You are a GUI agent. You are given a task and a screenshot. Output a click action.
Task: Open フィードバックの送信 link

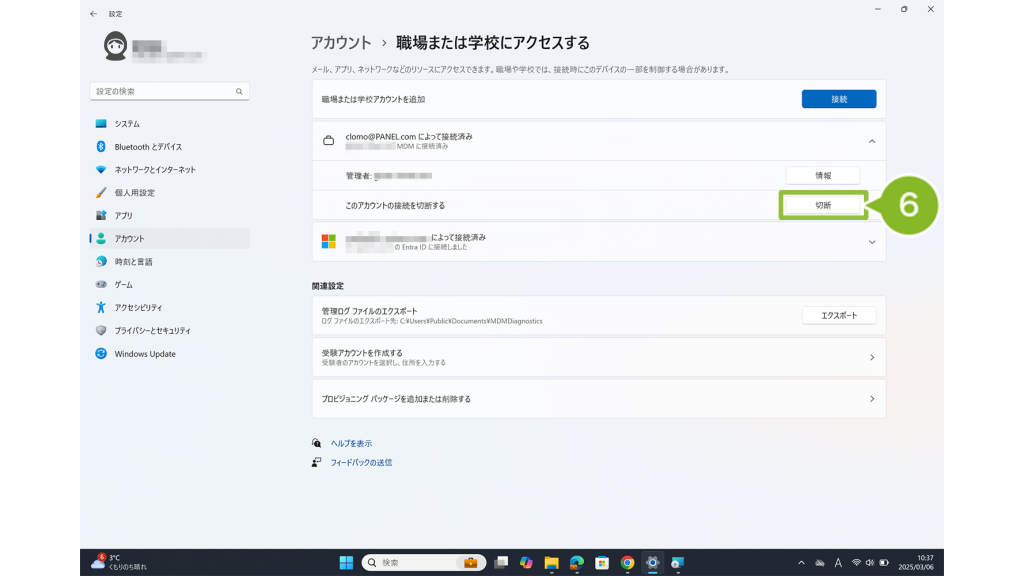click(361, 462)
